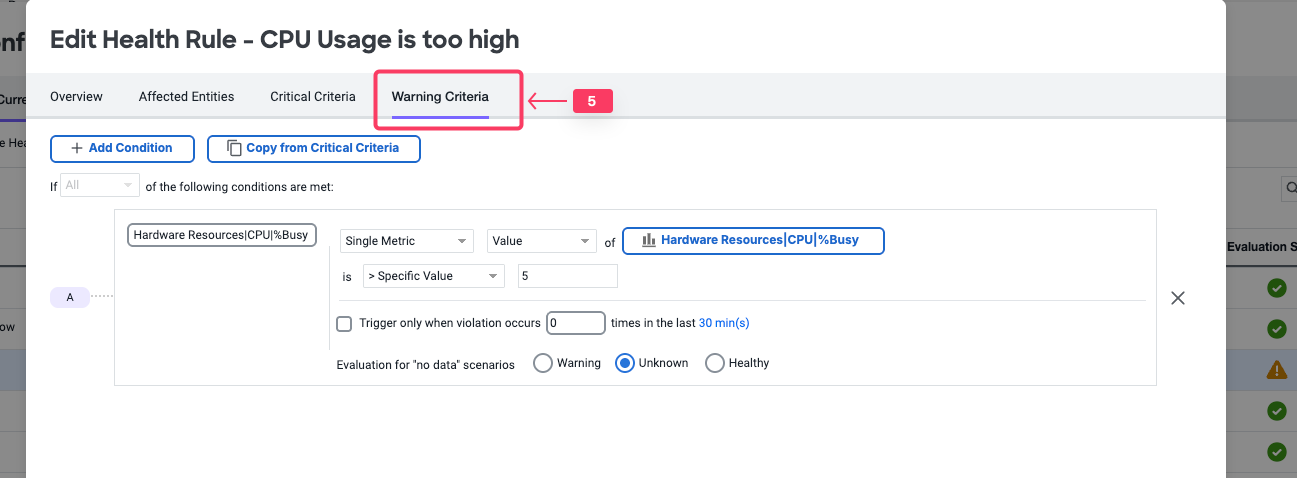Screen dimensions: 1297x478
Task: Switch to the Critical Criteria tab
Action: coord(312,97)
